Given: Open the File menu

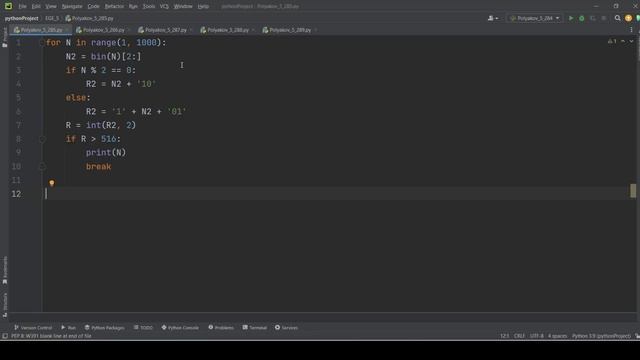Looking at the screenshot, I should tap(22, 6).
